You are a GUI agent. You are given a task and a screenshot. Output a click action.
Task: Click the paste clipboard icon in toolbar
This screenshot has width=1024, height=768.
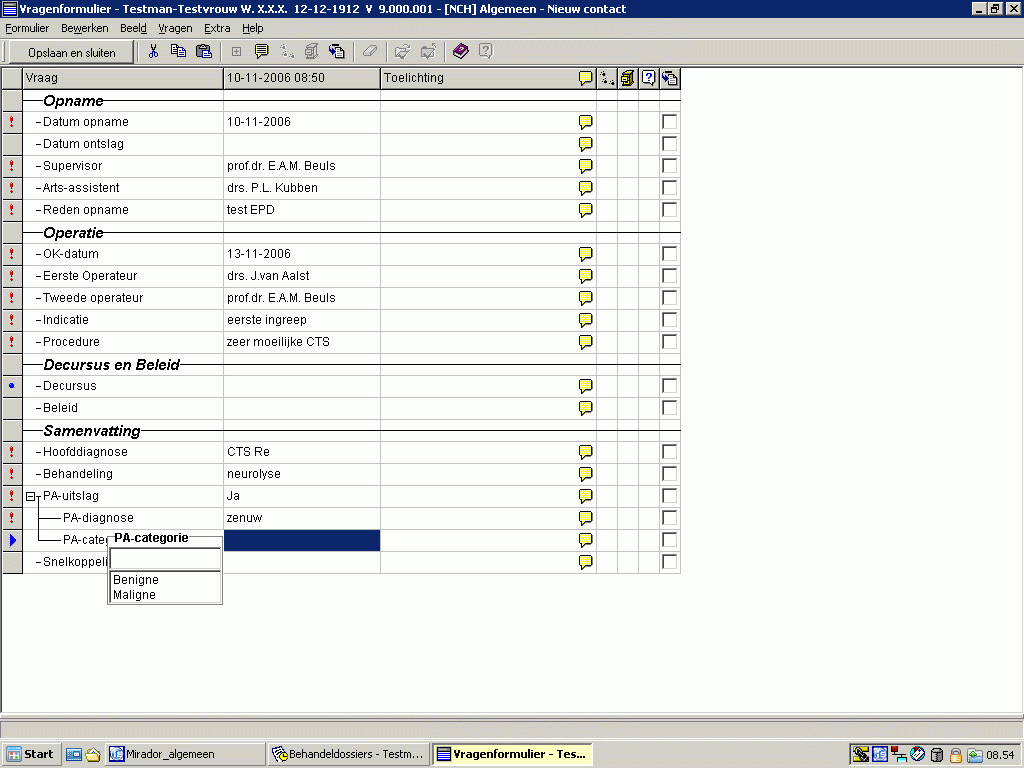(204, 52)
